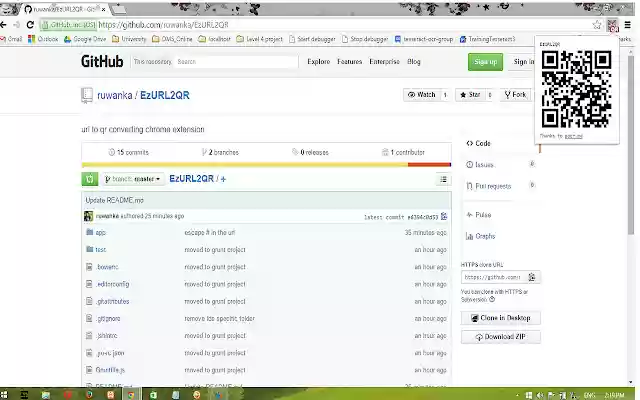Click the plus icon to create new file
The width and height of the screenshot is (640, 400).
click(x=223, y=179)
